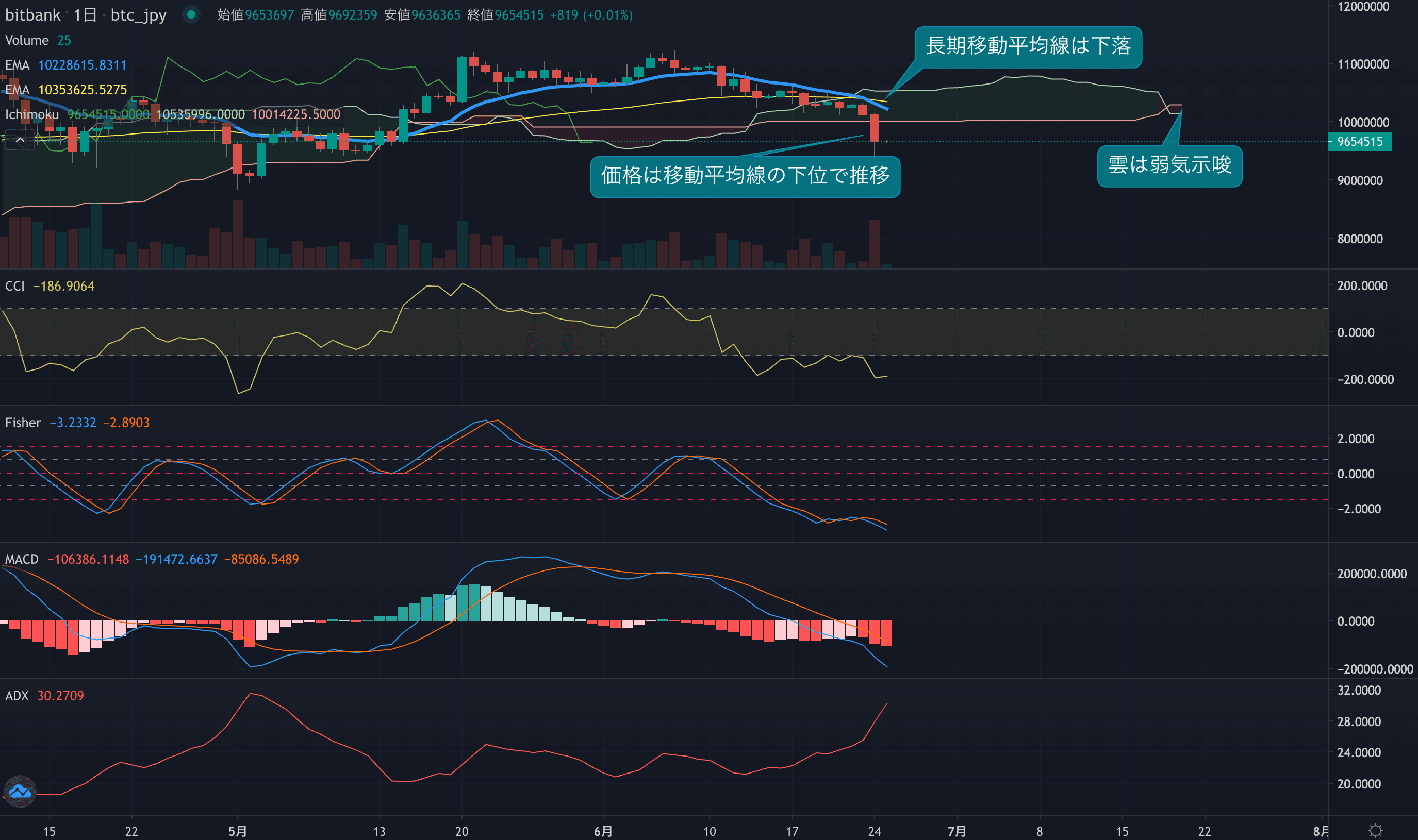
Task: Select the yellow EMA indicator legend
Action: (x=17, y=90)
